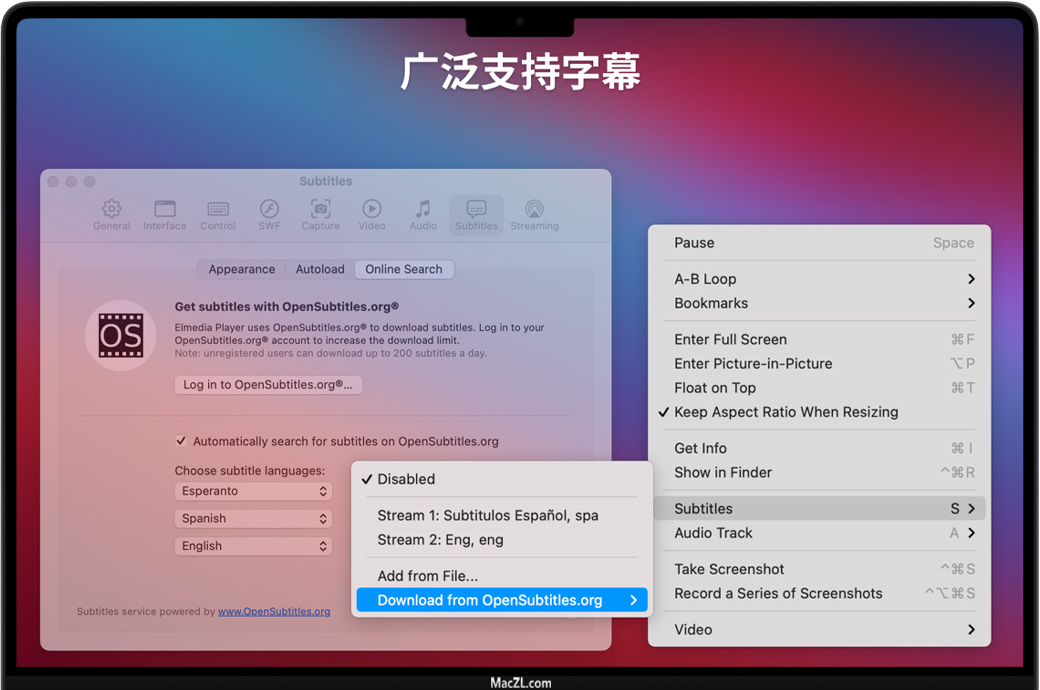The image size is (1040, 690).
Task: Toggle Keep Aspect Ratio When Resizing
Action: (786, 412)
